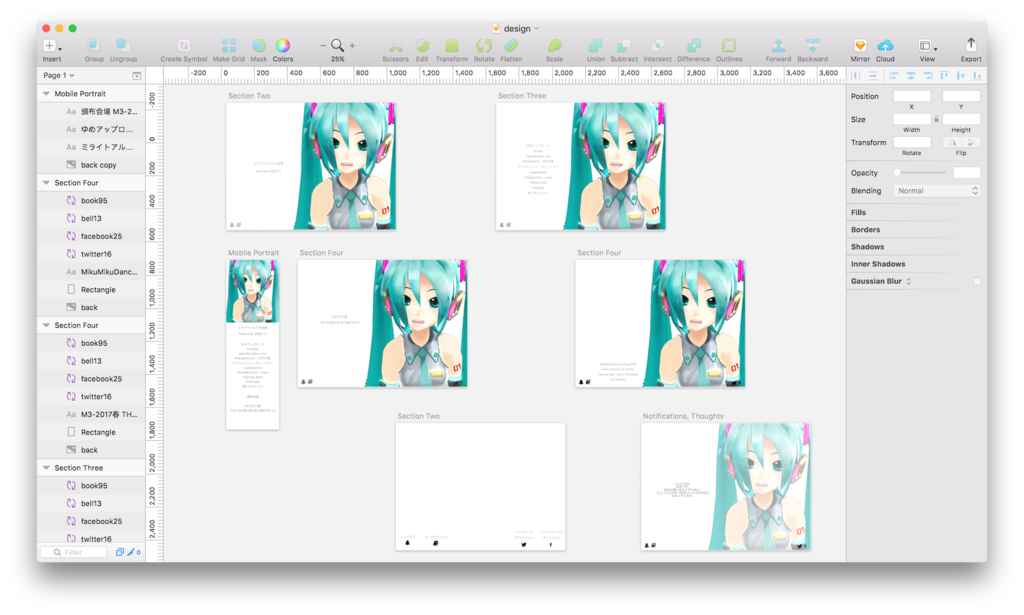Apply the Subtract boolean operation
The width and height of the screenshot is (1024, 615).
[x=624, y=45]
